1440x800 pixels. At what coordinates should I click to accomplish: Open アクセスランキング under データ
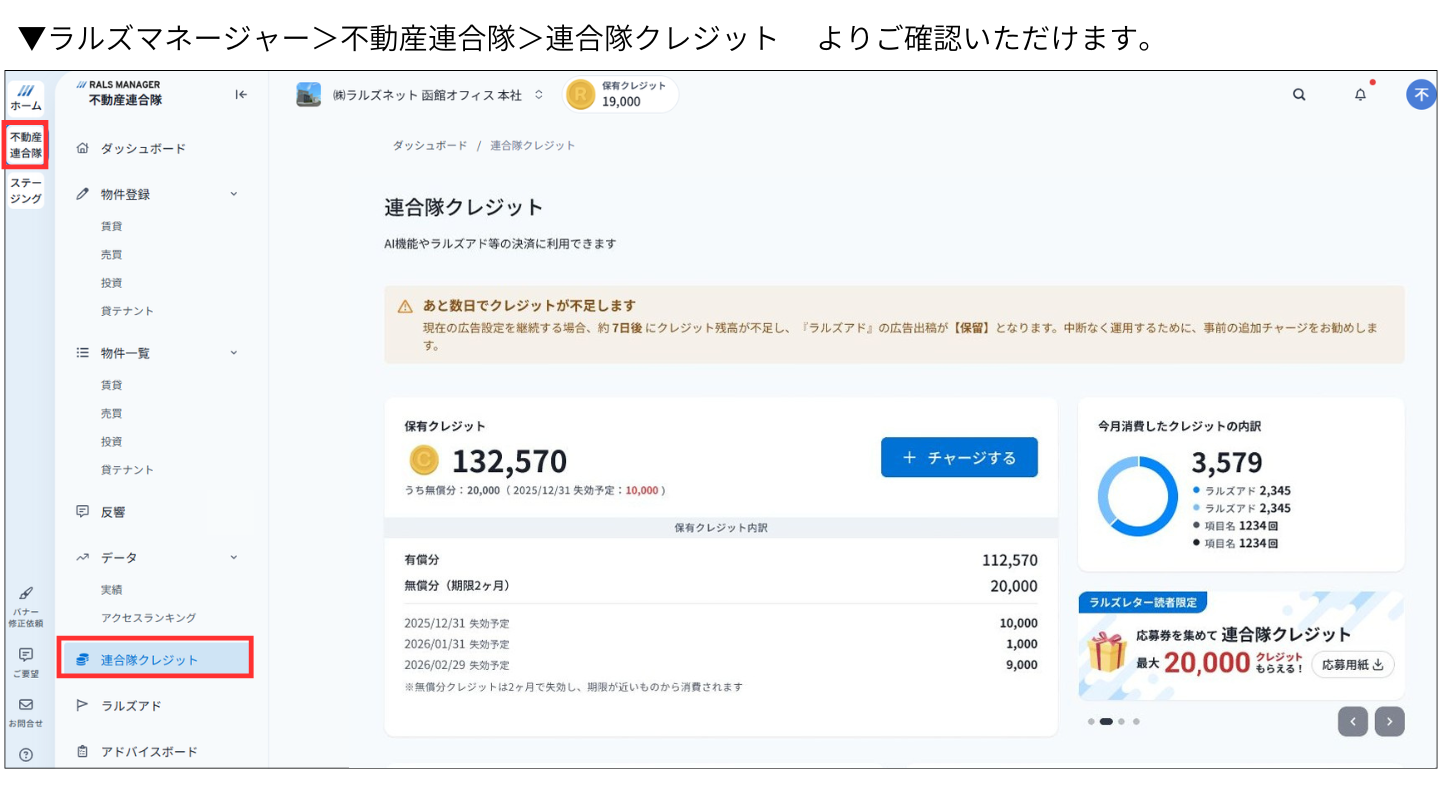(148, 618)
